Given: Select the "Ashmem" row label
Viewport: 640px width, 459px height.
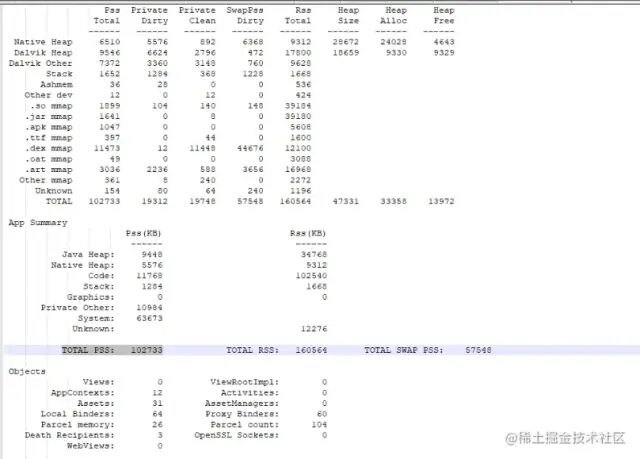Looking at the screenshot, I should pos(56,84).
